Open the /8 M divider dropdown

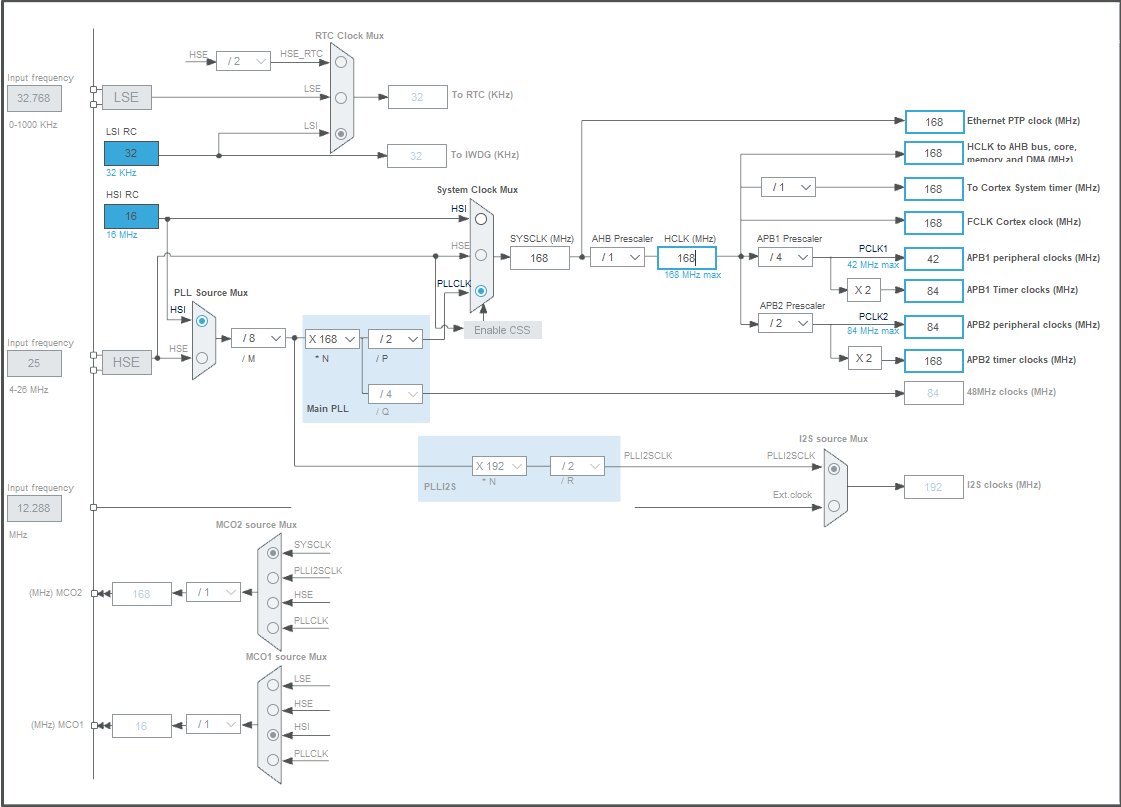257,338
